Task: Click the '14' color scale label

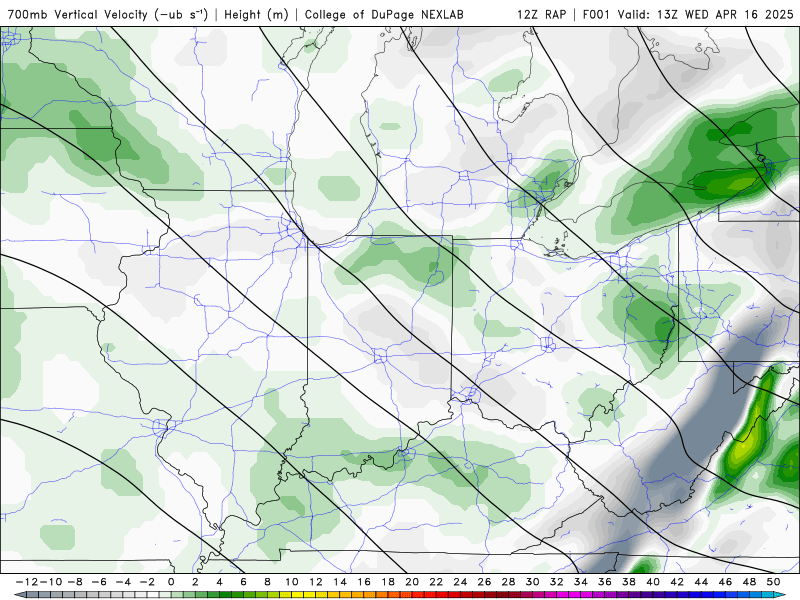Action: pos(340,582)
